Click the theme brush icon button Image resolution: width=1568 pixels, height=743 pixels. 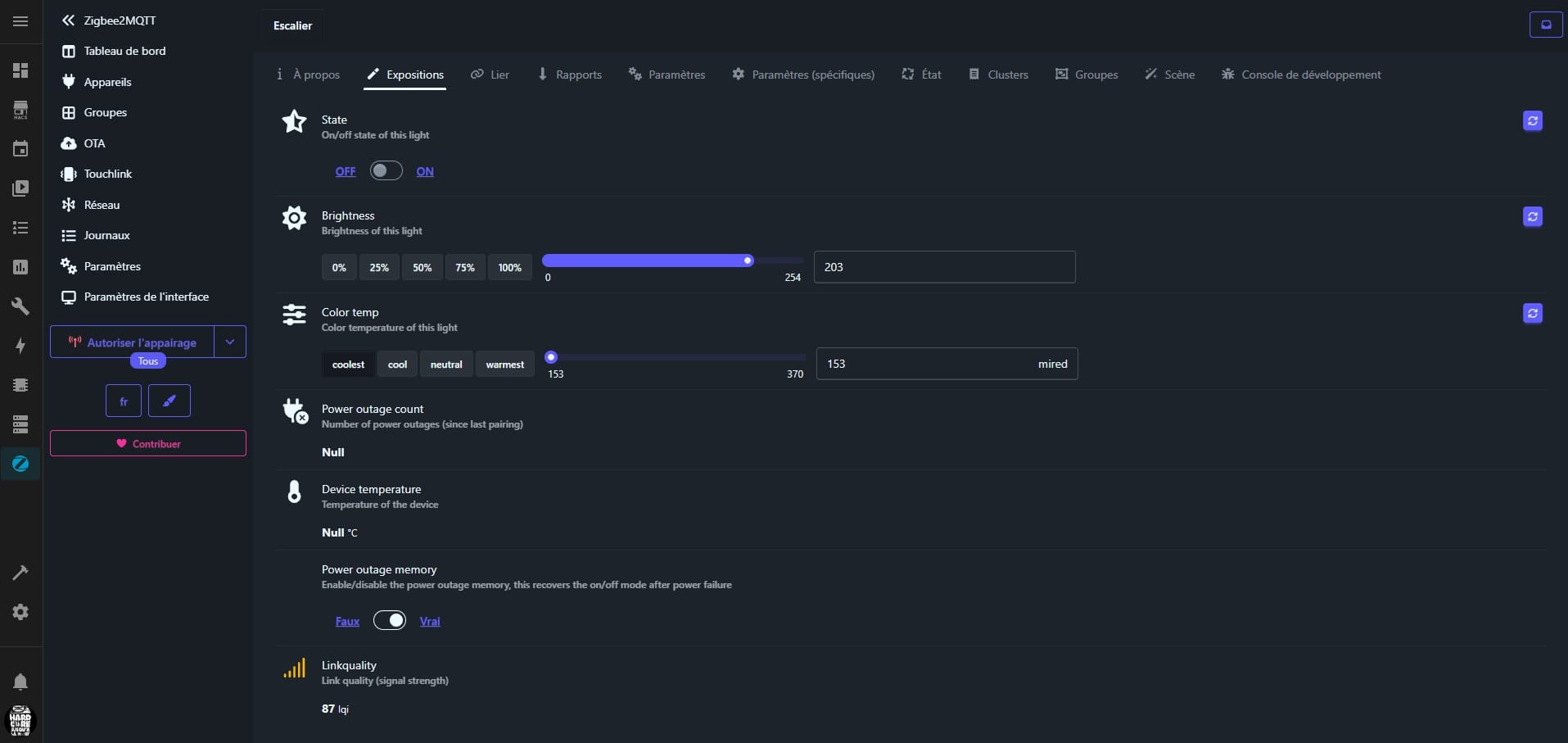(169, 401)
